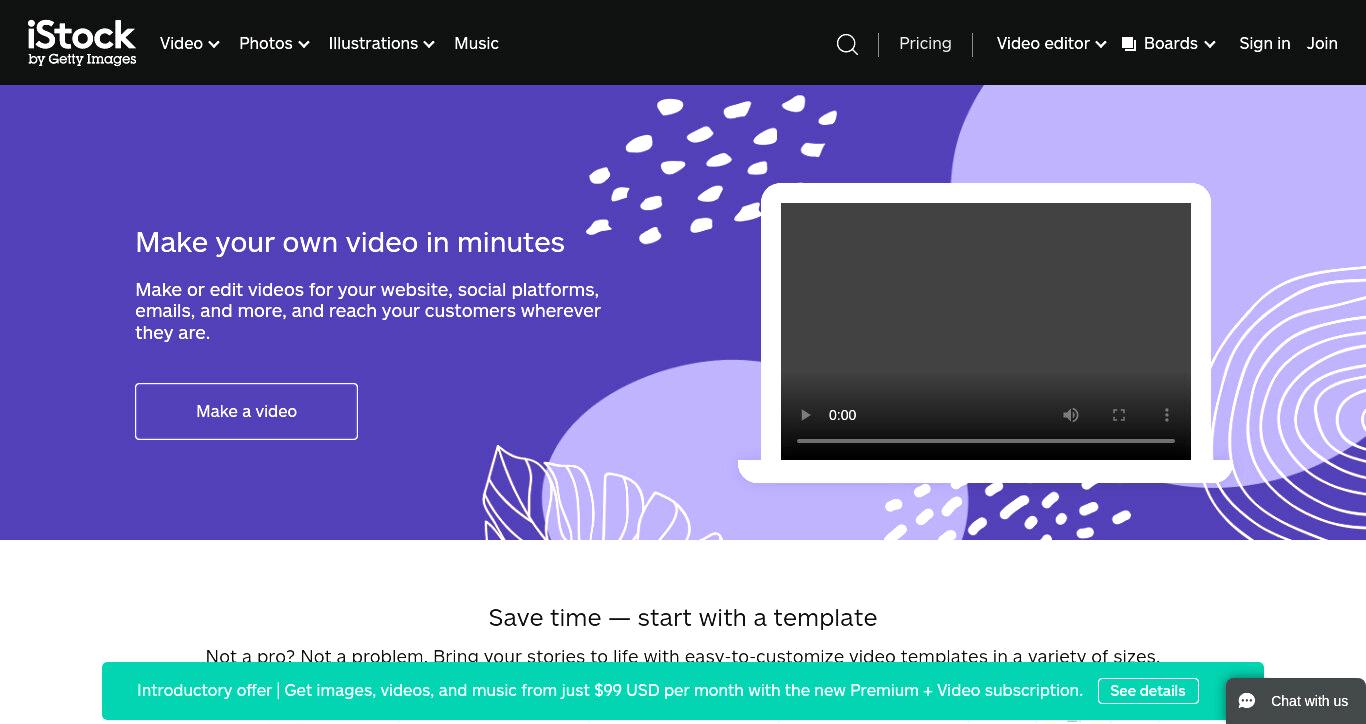This screenshot has height=724, width=1366.
Task: Click the chat bubble icon
Action: 1247,701
